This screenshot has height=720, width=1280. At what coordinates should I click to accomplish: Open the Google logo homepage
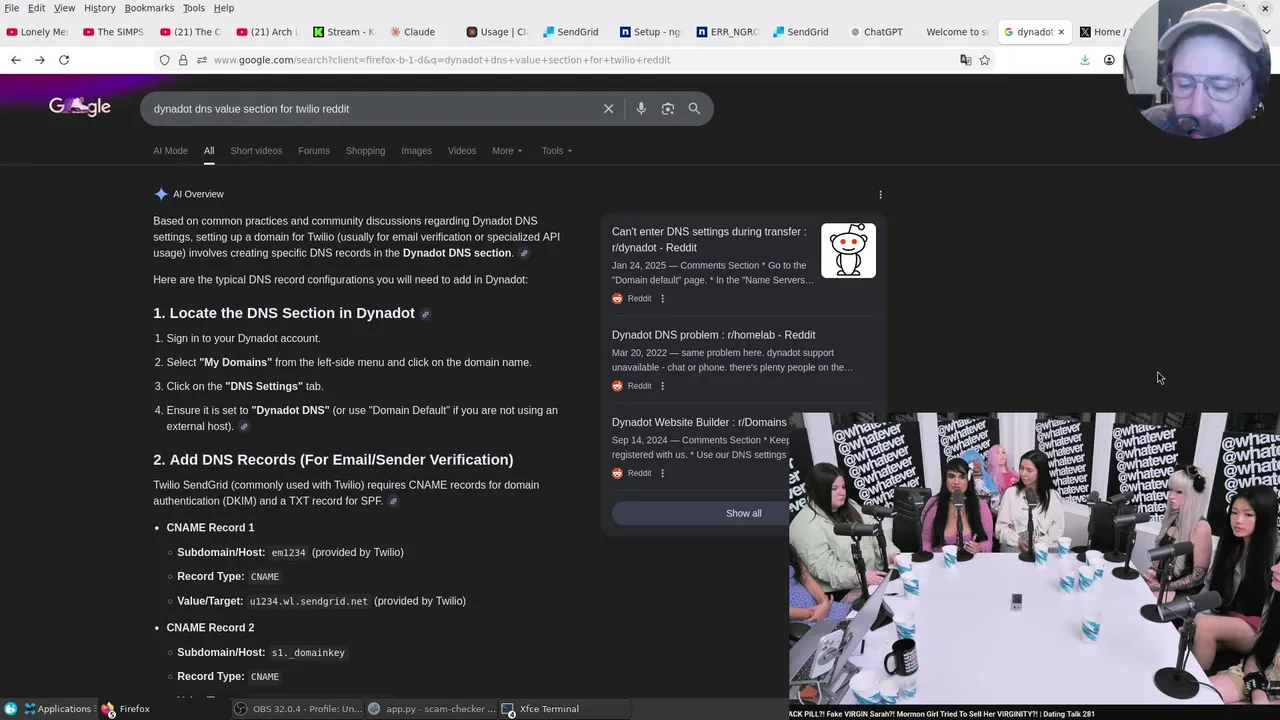point(80,107)
